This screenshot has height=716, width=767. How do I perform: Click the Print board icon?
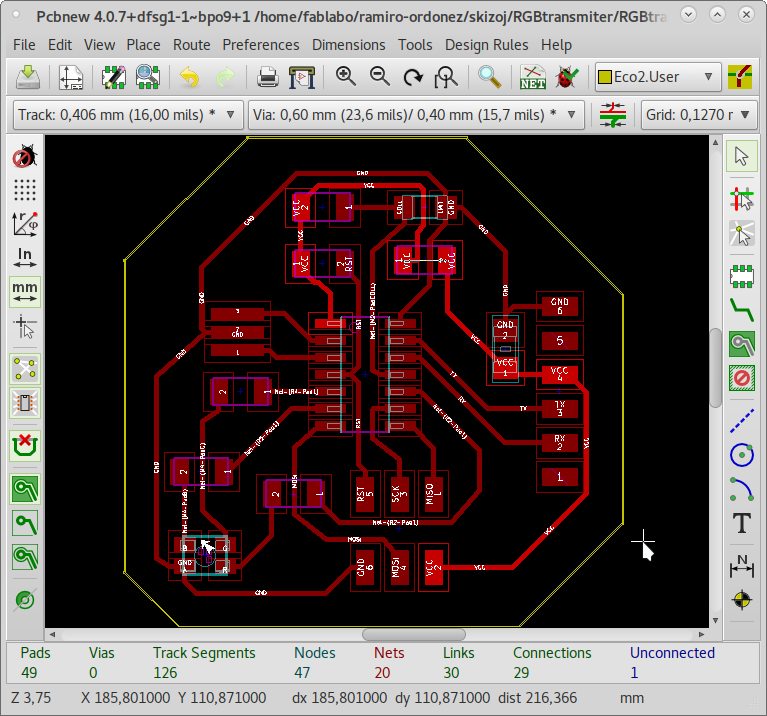268,77
